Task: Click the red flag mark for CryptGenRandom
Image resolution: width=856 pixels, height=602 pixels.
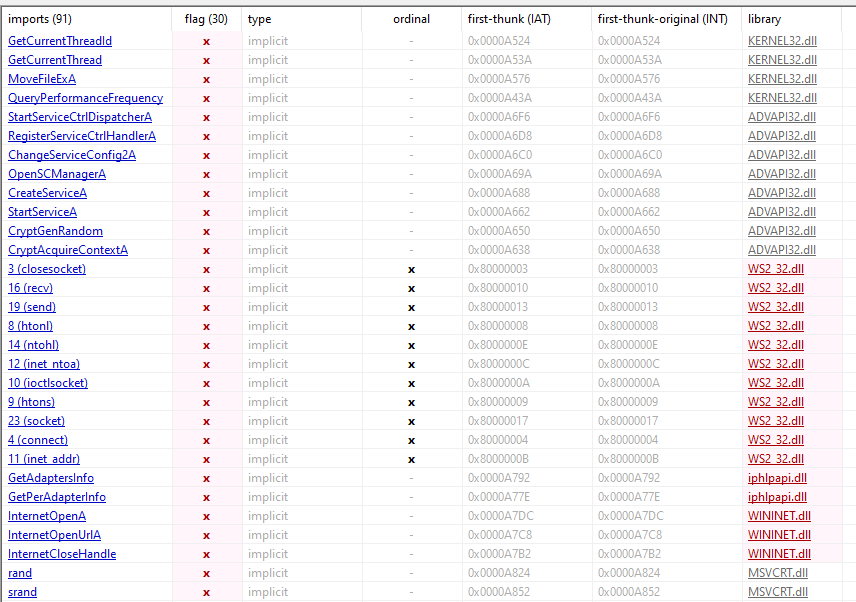Action: click(206, 231)
